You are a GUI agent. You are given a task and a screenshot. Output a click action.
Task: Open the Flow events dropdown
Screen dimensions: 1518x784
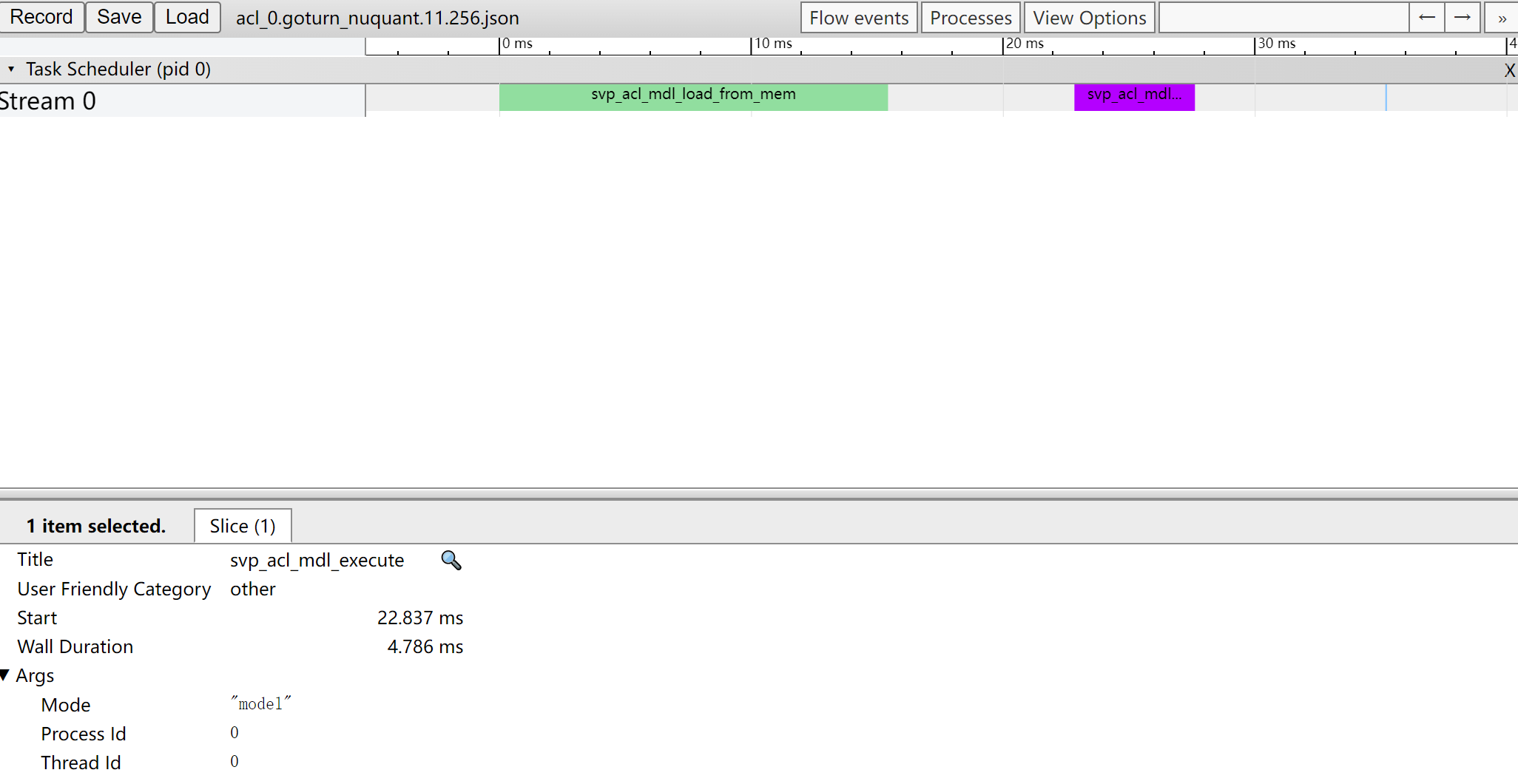tap(858, 18)
